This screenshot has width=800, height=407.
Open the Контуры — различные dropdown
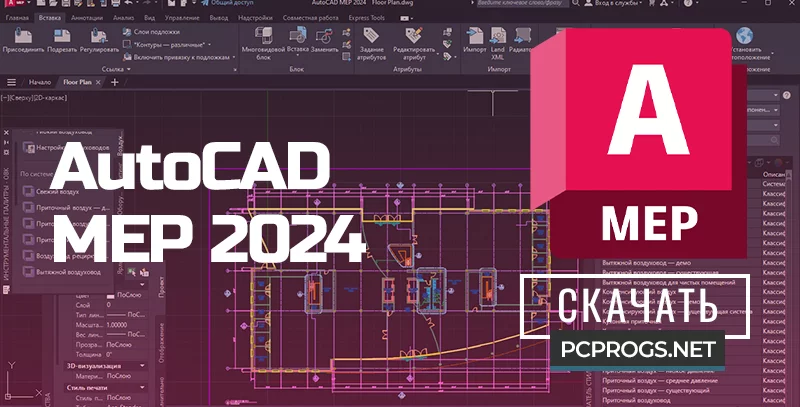(210, 45)
